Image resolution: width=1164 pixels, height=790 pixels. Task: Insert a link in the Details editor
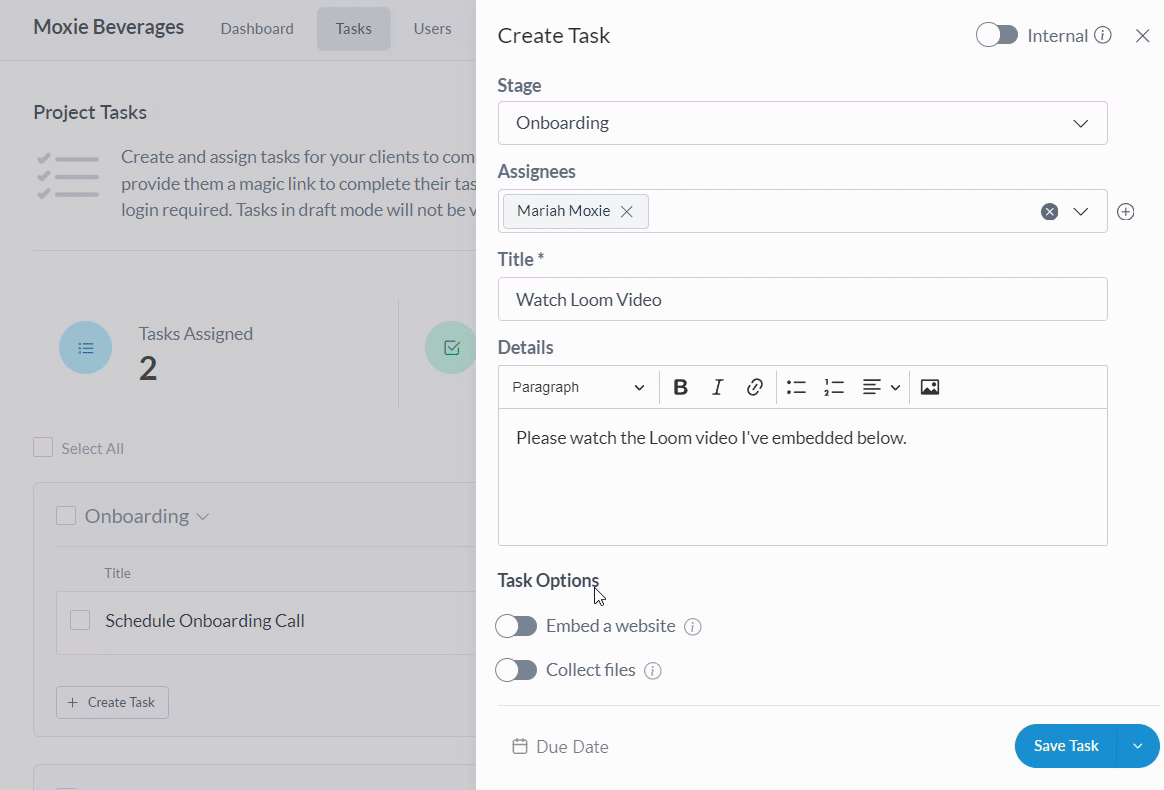[755, 388]
